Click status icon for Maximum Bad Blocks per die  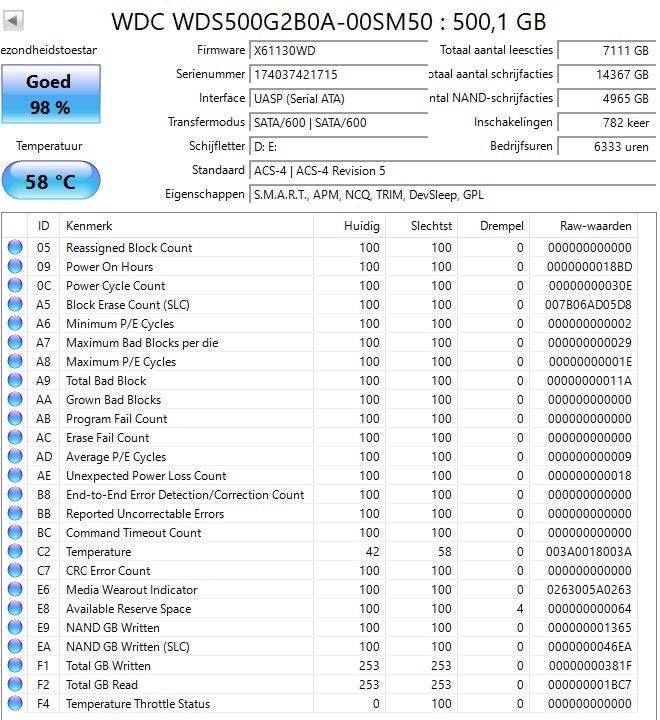tap(15, 343)
